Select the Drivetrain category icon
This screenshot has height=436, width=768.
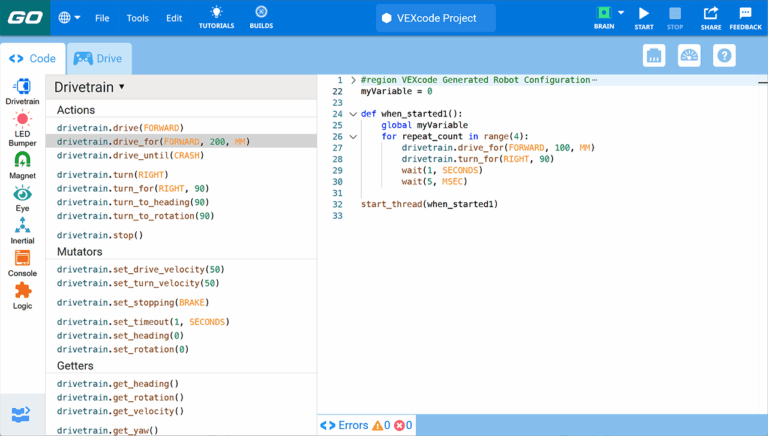[x=23, y=92]
